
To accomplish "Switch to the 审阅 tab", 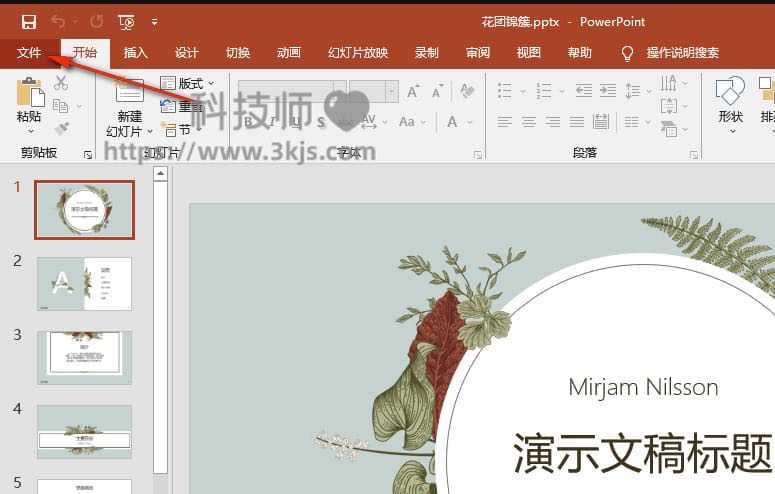I will 477,53.
